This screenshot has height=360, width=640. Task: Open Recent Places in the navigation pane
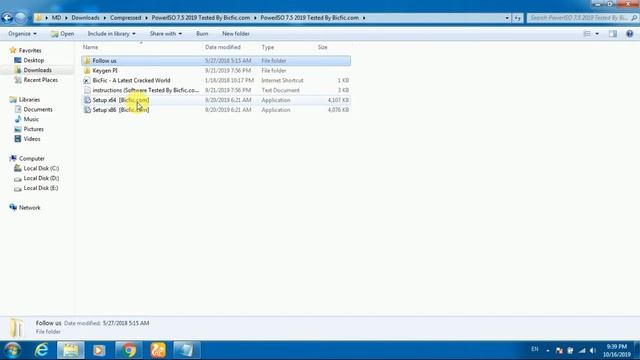[x=40, y=80]
